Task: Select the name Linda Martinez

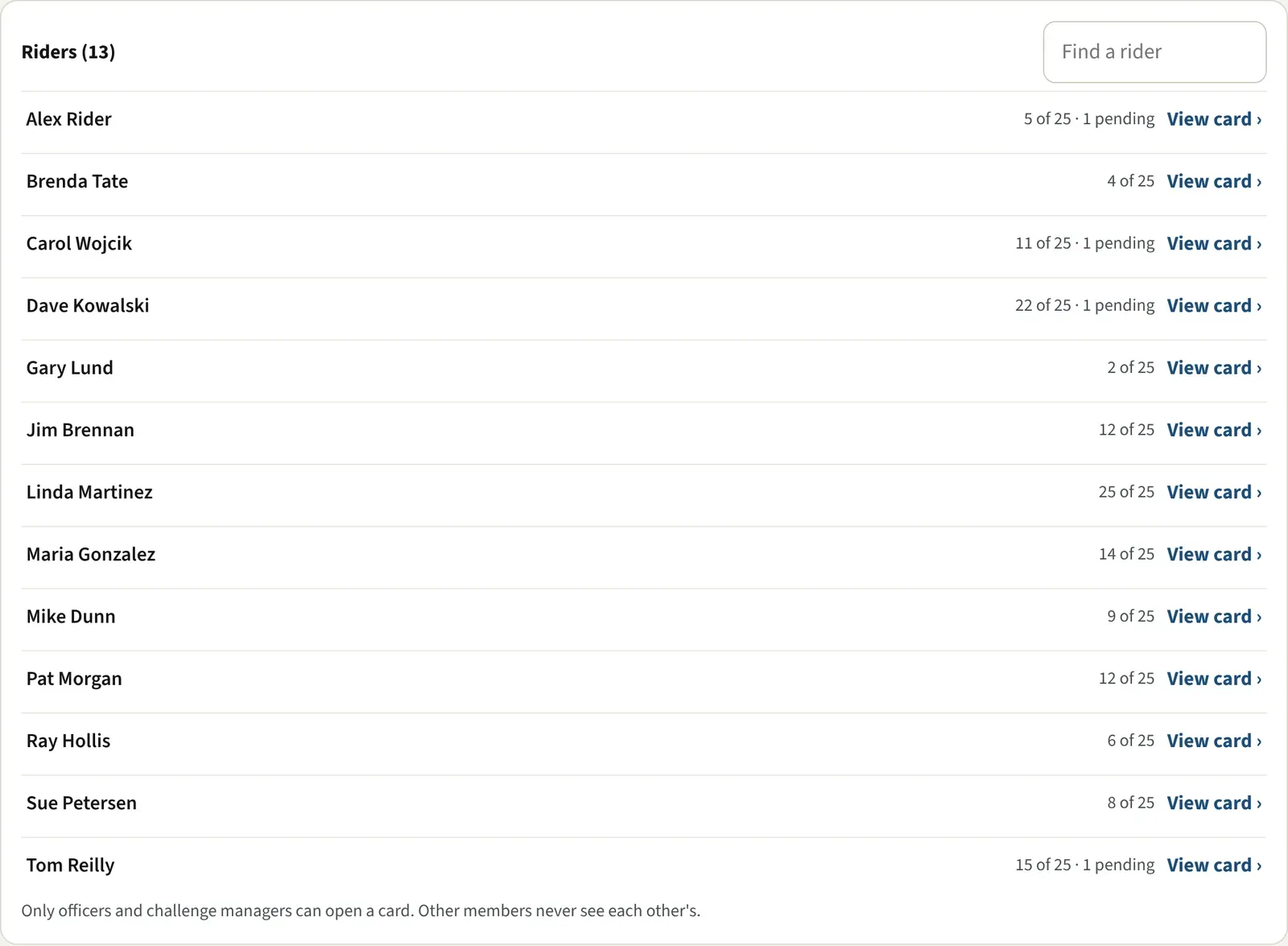Action: tap(89, 492)
